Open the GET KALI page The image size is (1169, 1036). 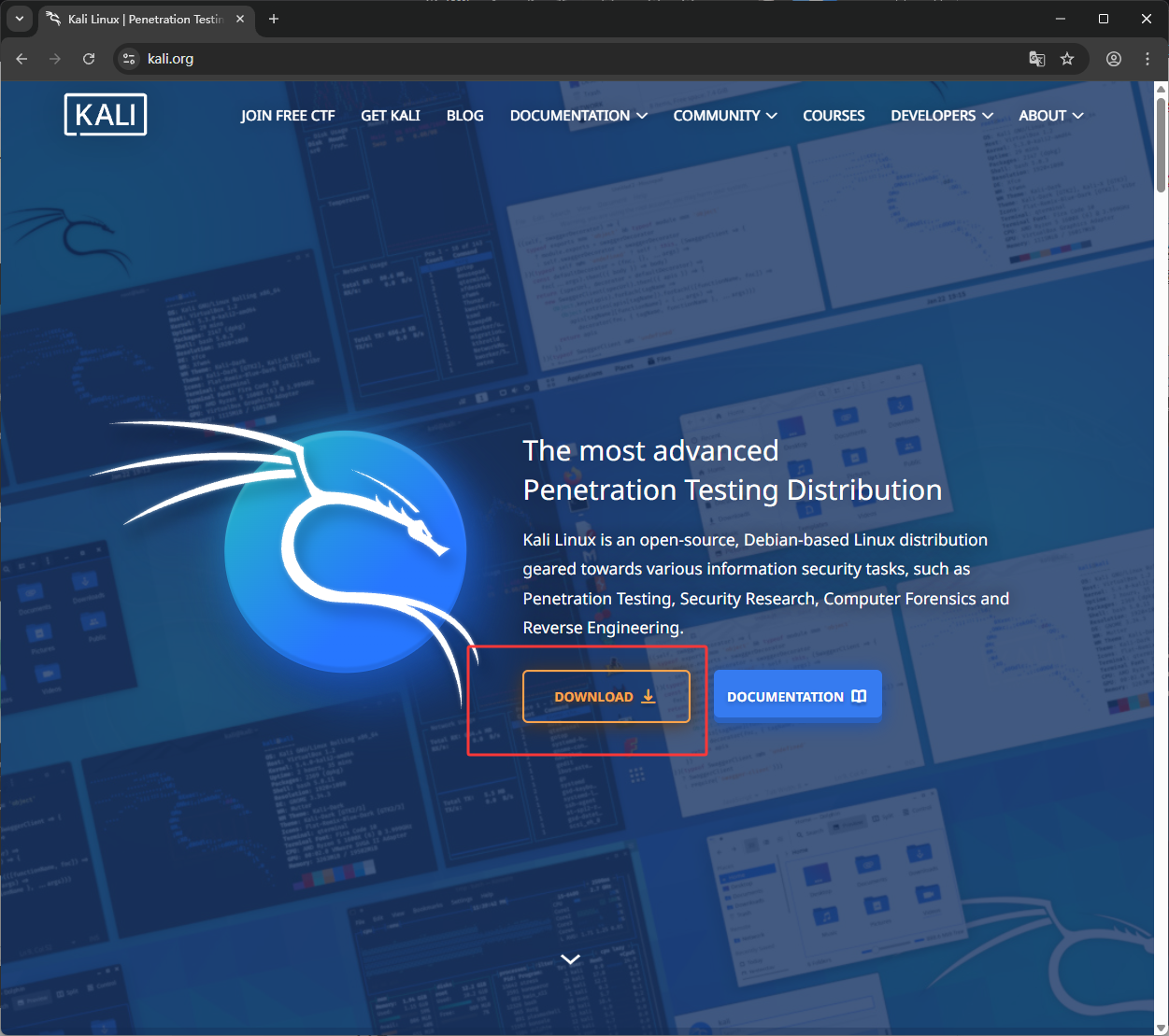tap(391, 116)
